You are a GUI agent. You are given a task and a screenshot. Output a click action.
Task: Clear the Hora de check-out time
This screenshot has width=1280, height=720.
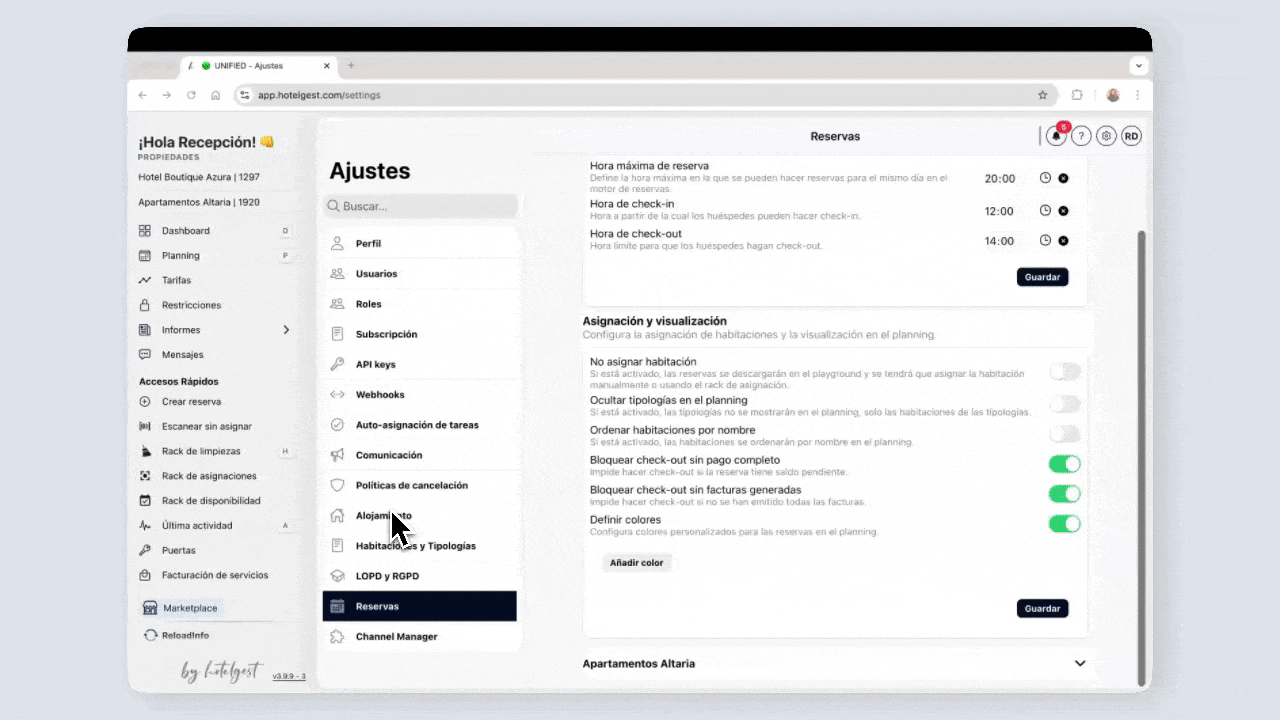[x=1063, y=241]
